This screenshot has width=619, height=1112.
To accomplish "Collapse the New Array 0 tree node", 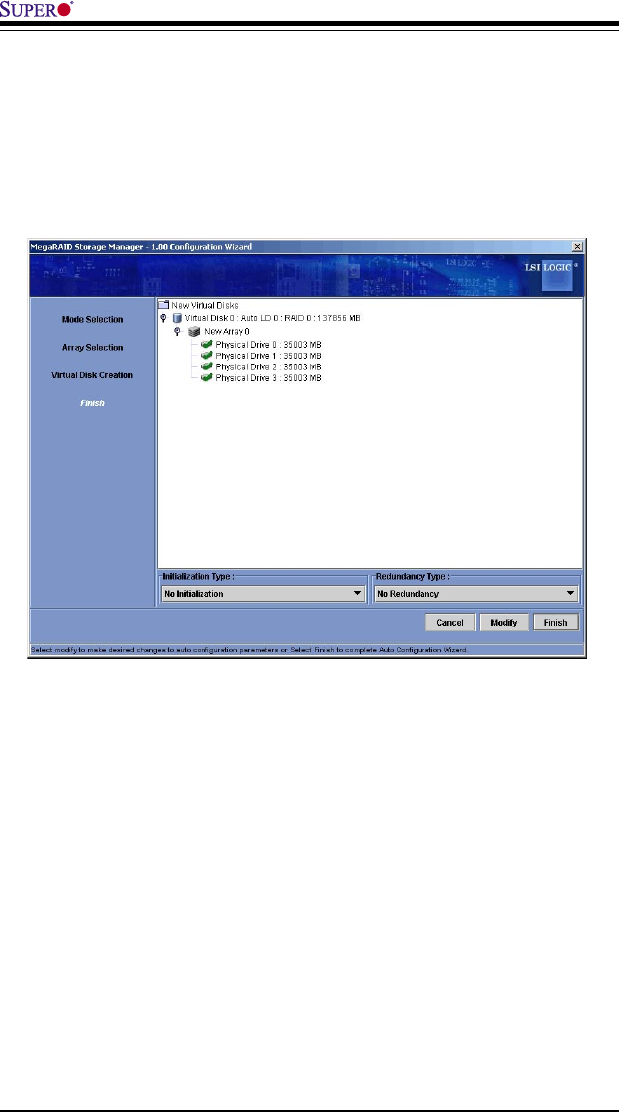I will coord(179,330).
